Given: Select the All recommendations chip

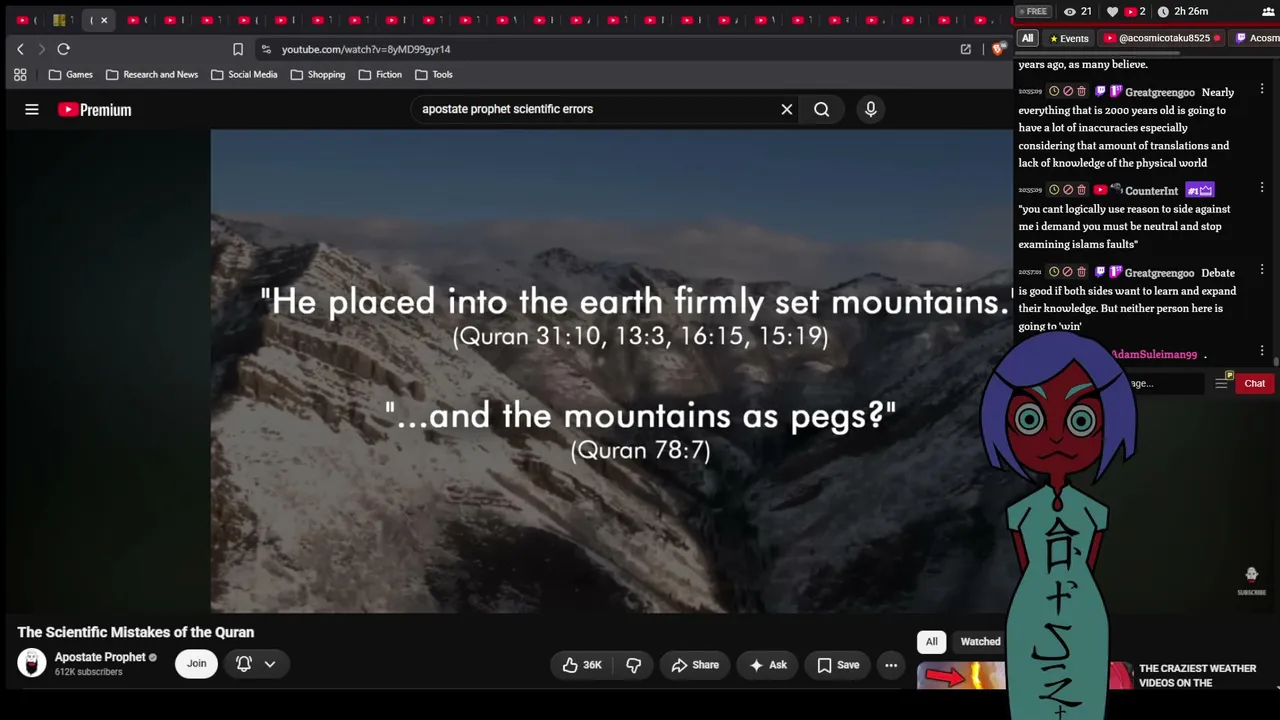Looking at the screenshot, I should pos(931,642).
